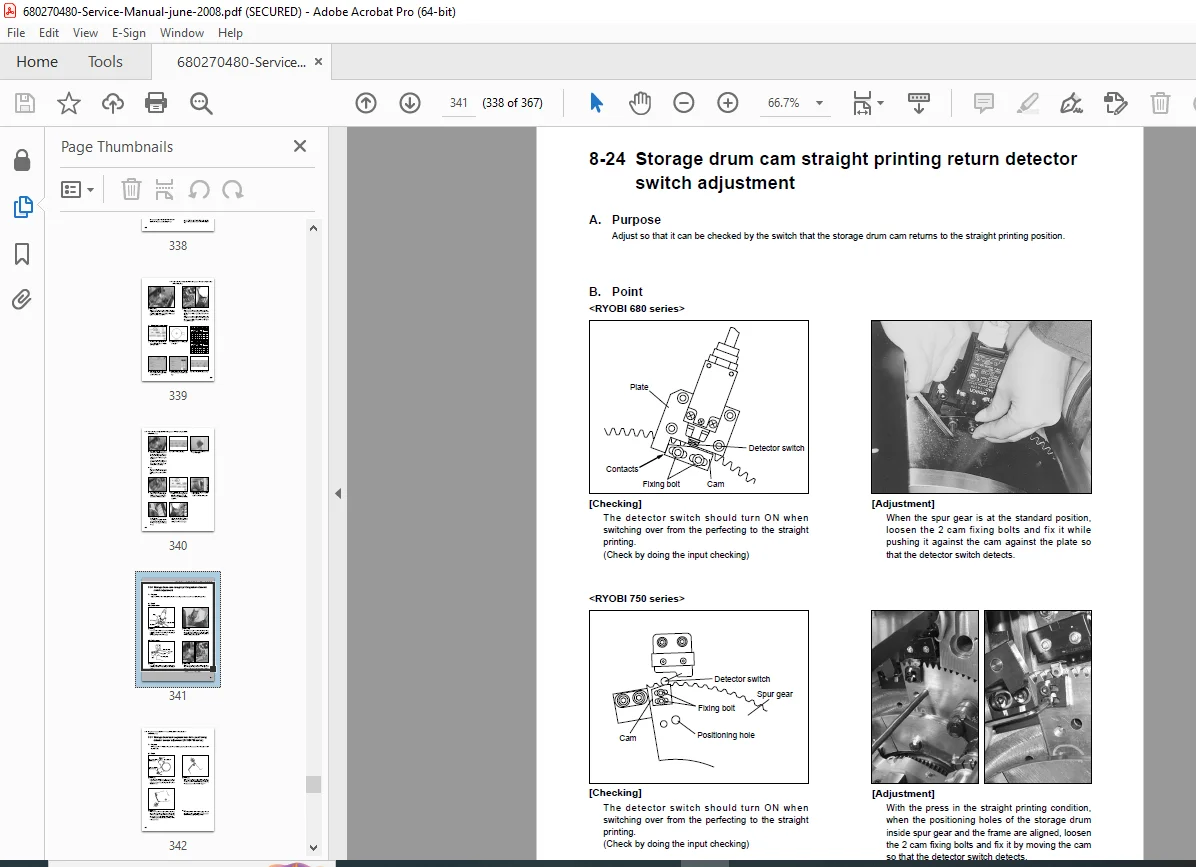
Task: Toggle the scrolling read mode icon
Action: coord(918,103)
